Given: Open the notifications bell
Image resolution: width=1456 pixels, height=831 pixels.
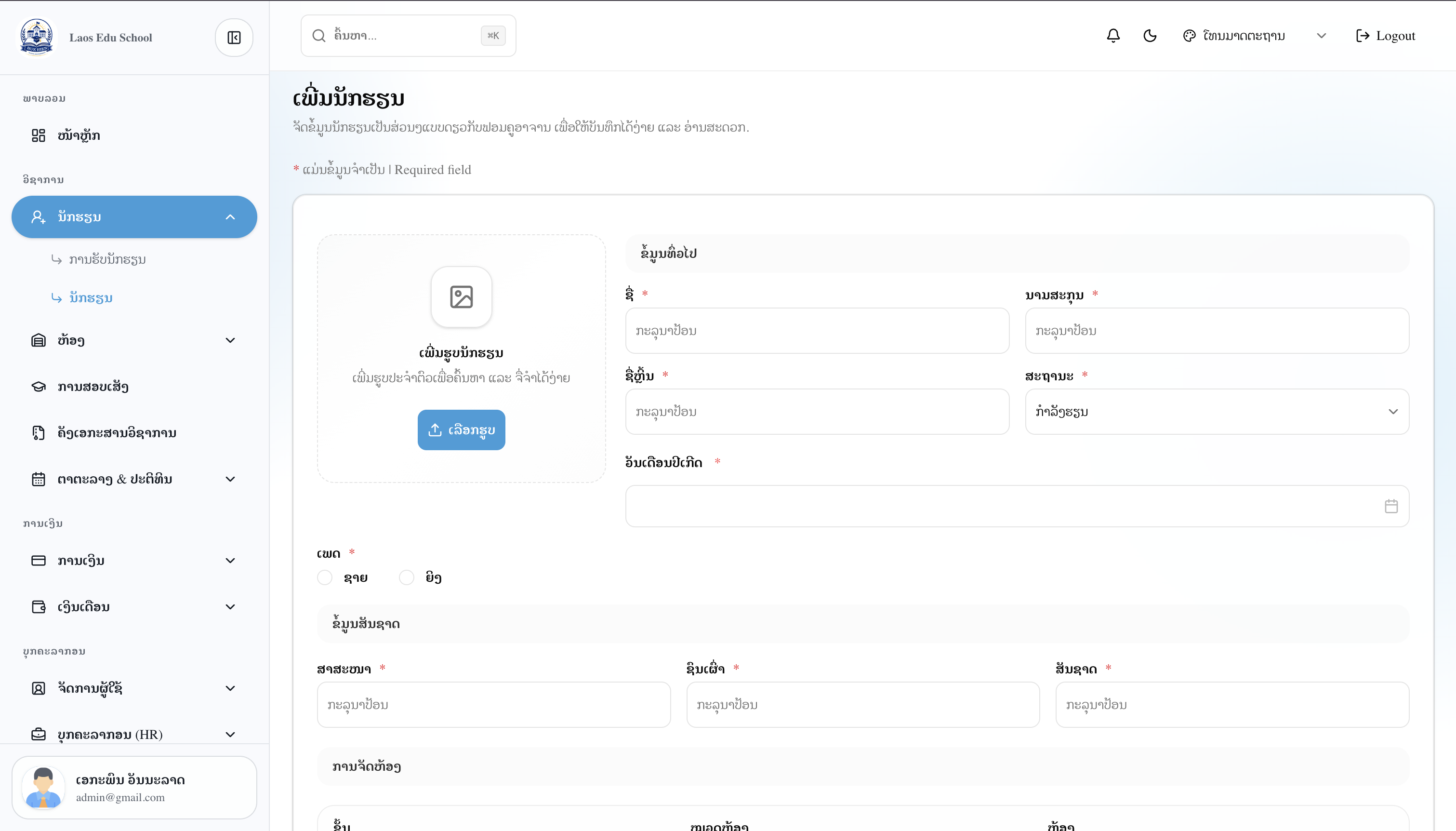Looking at the screenshot, I should [x=1113, y=36].
